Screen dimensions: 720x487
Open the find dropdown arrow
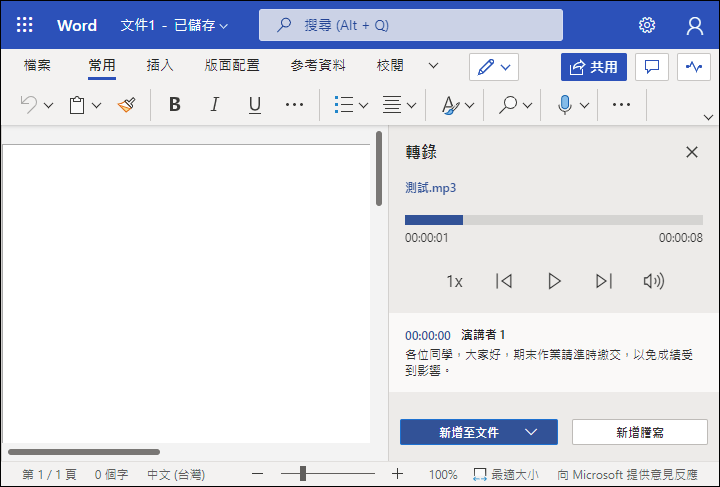528,106
